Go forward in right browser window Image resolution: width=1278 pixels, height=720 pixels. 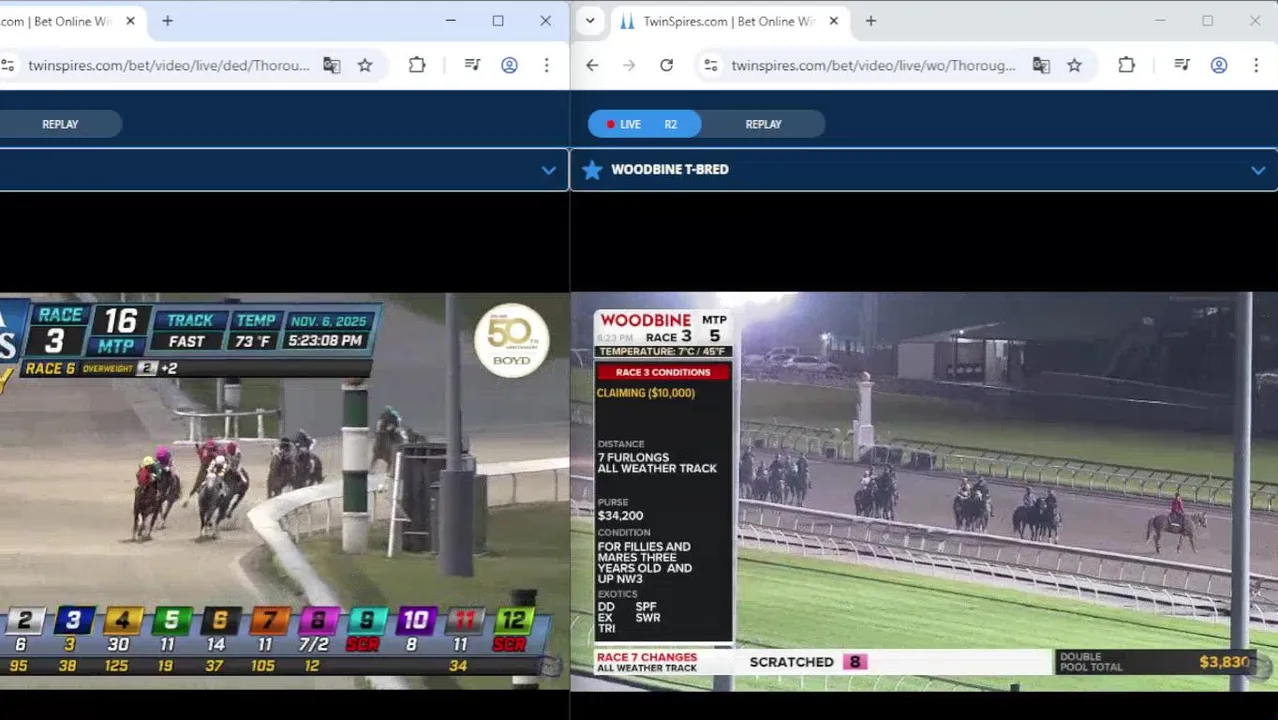click(629, 65)
